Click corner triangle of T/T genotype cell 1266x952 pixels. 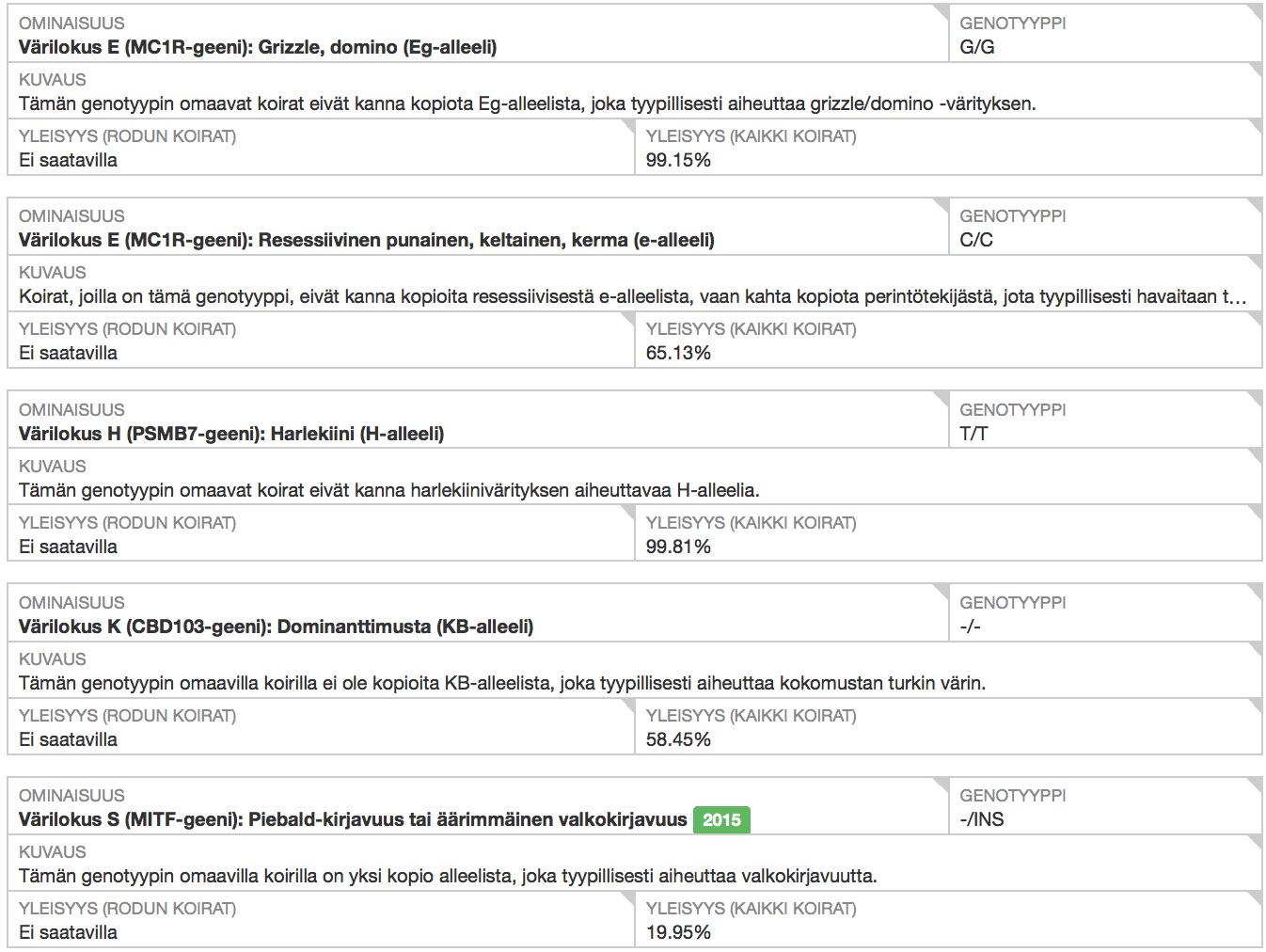[x=1254, y=398]
